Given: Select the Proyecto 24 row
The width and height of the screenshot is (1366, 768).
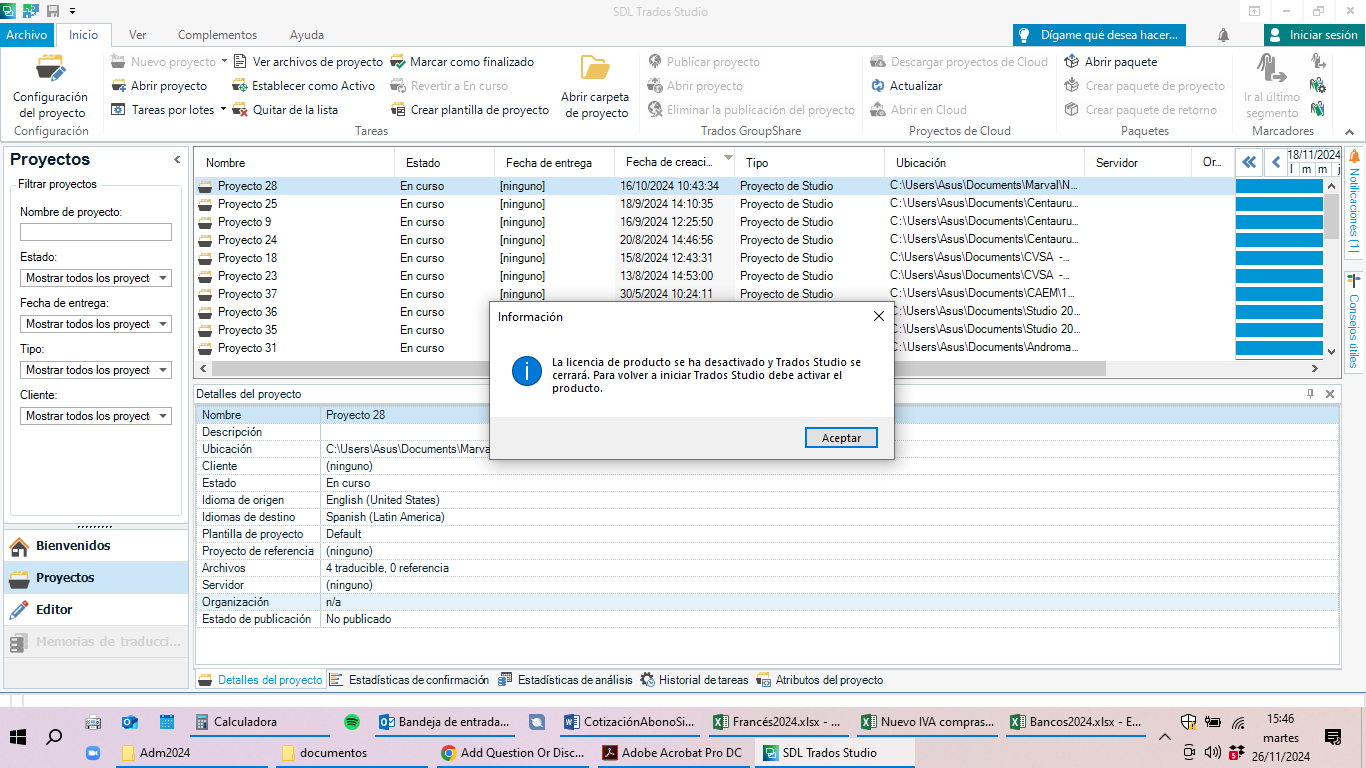Looking at the screenshot, I should pos(715,240).
